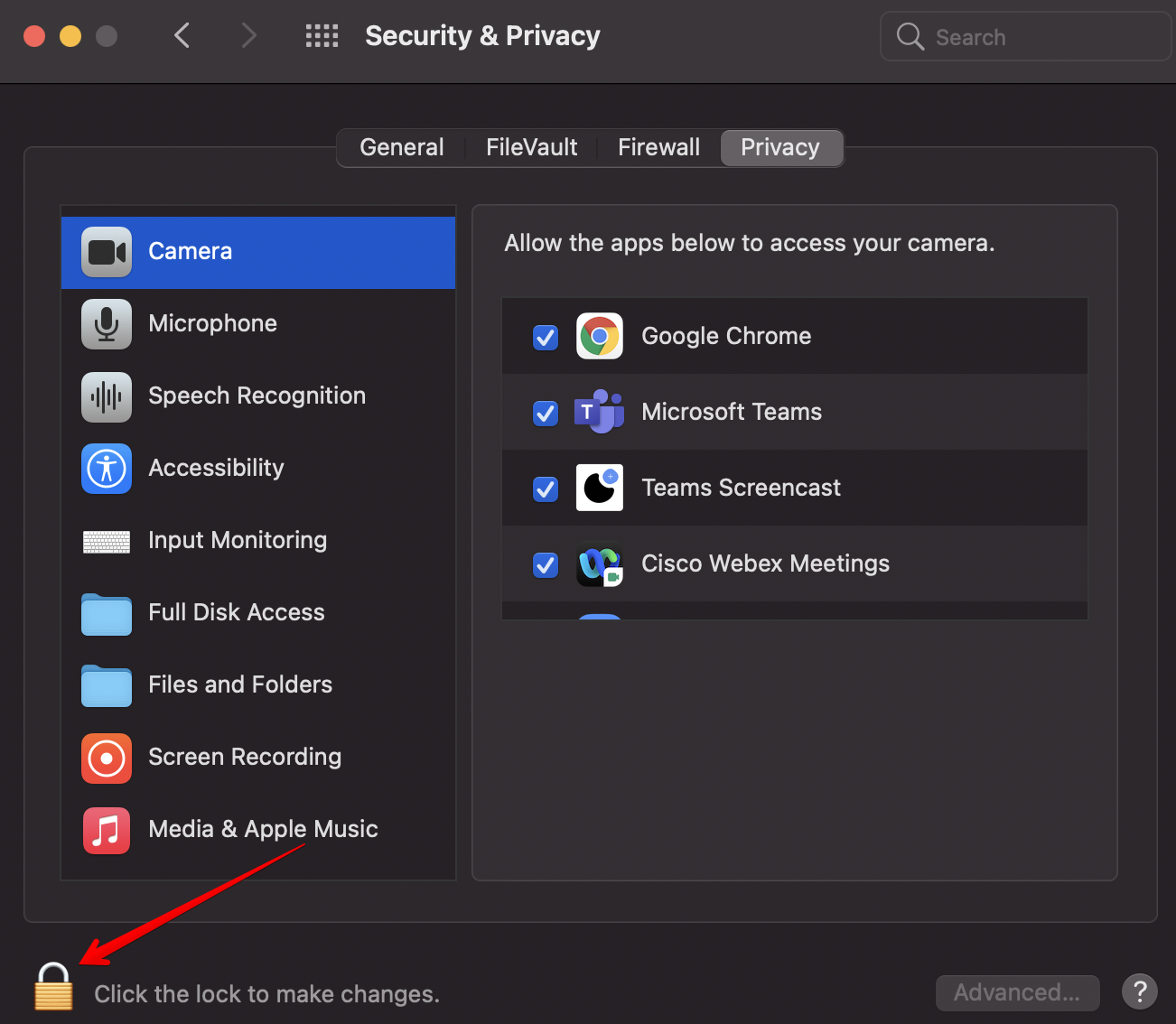Disable camera access for Teams Screencast

(x=546, y=489)
